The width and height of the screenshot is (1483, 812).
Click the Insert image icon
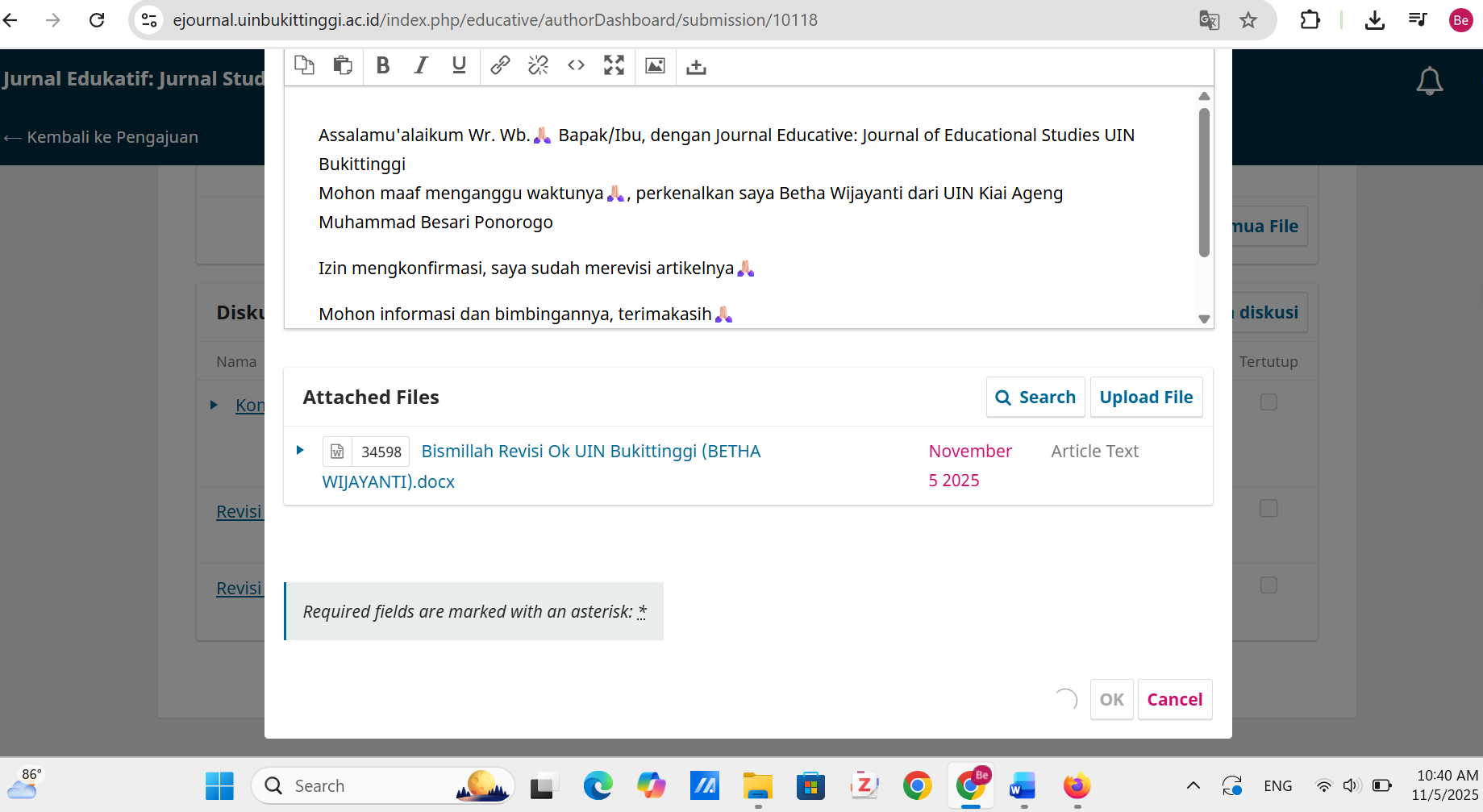655,66
